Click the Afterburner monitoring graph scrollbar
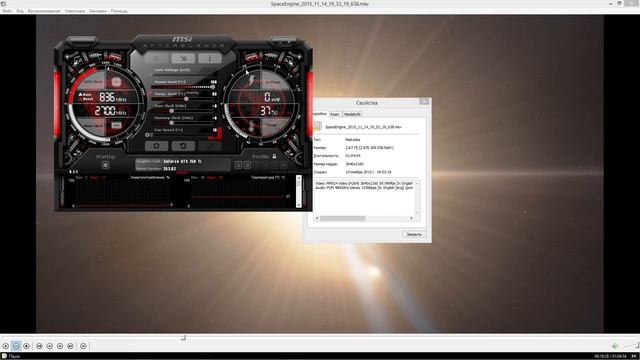This screenshot has width=640, height=360. coord(299,191)
